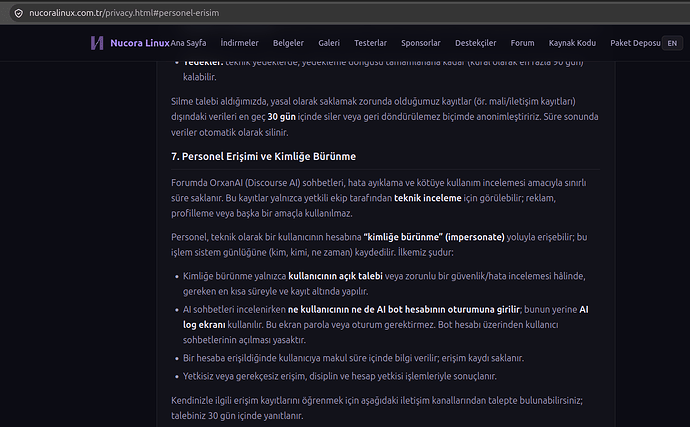Image resolution: width=690 pixels, height=427 pixels.
Task: Open the Sponsorlar nav item
Action: pos(421,43)
